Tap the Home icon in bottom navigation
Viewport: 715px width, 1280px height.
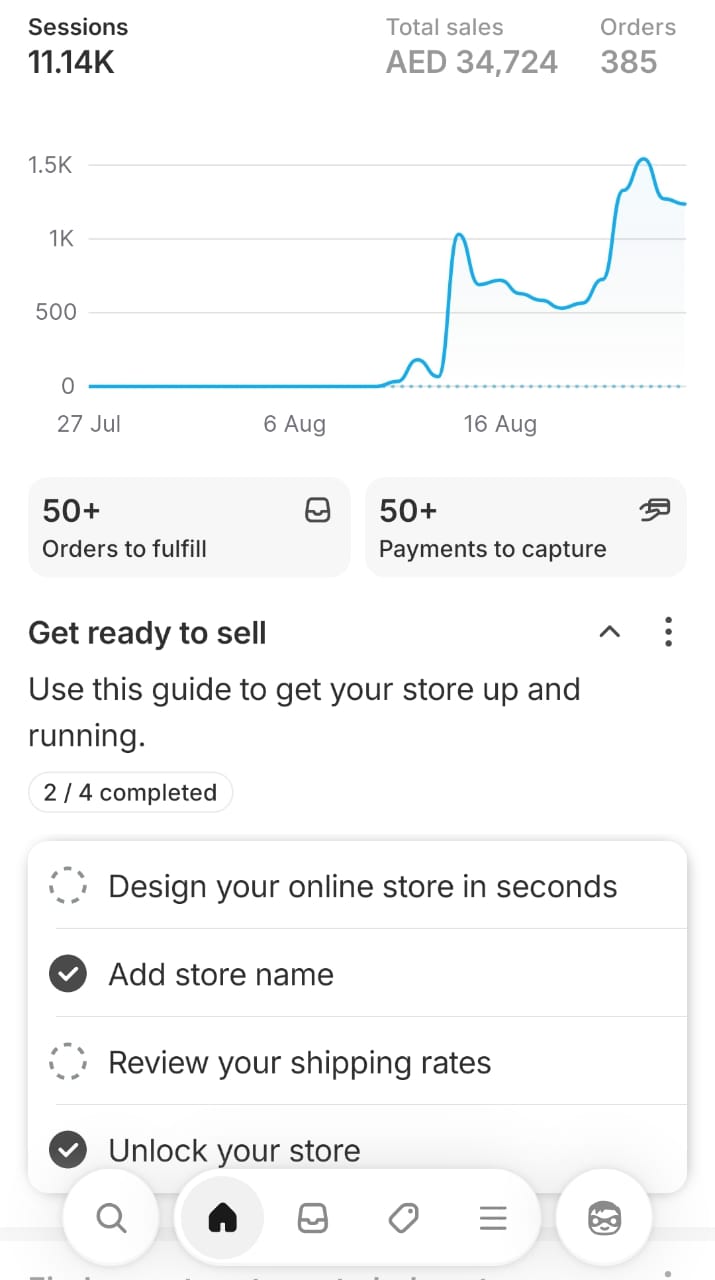221,1218
